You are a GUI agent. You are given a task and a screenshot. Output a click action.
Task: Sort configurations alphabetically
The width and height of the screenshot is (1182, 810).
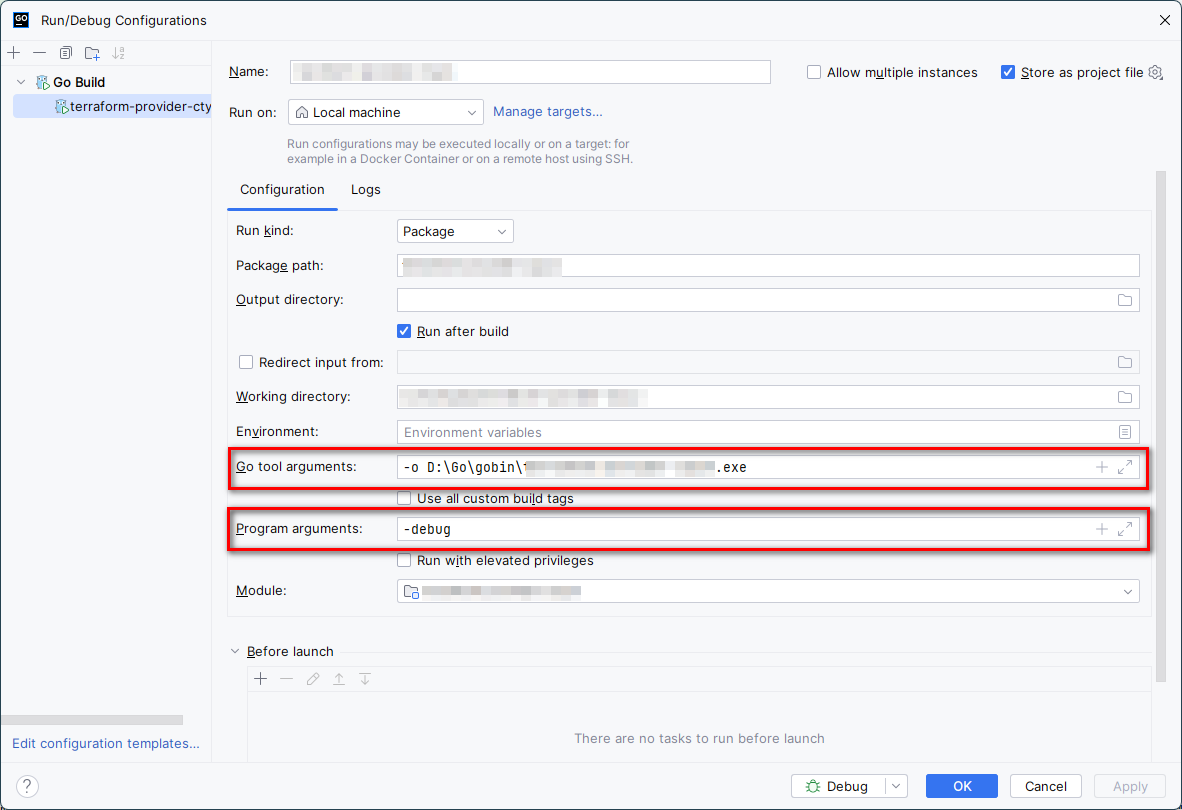118,53
